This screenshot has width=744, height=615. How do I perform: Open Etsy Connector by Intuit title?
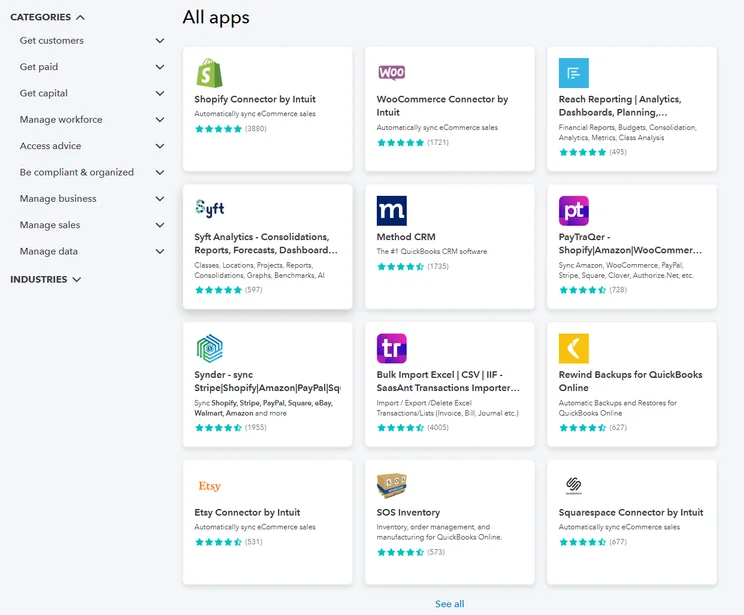(247, 512)
